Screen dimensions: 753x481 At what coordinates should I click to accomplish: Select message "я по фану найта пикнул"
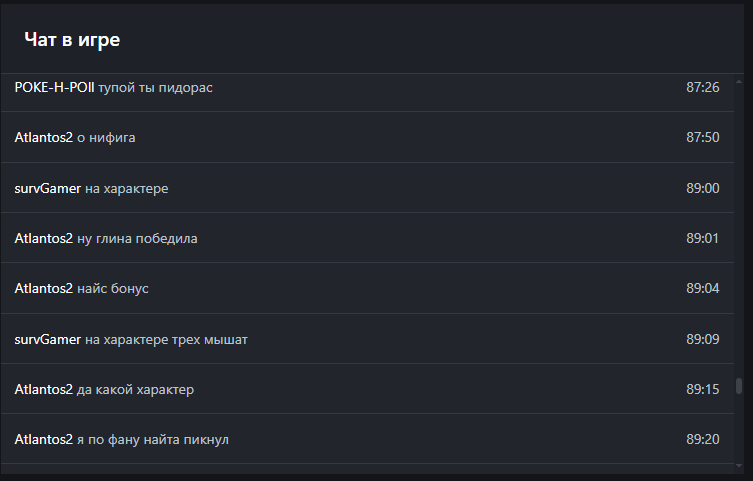tap(154, 440)
